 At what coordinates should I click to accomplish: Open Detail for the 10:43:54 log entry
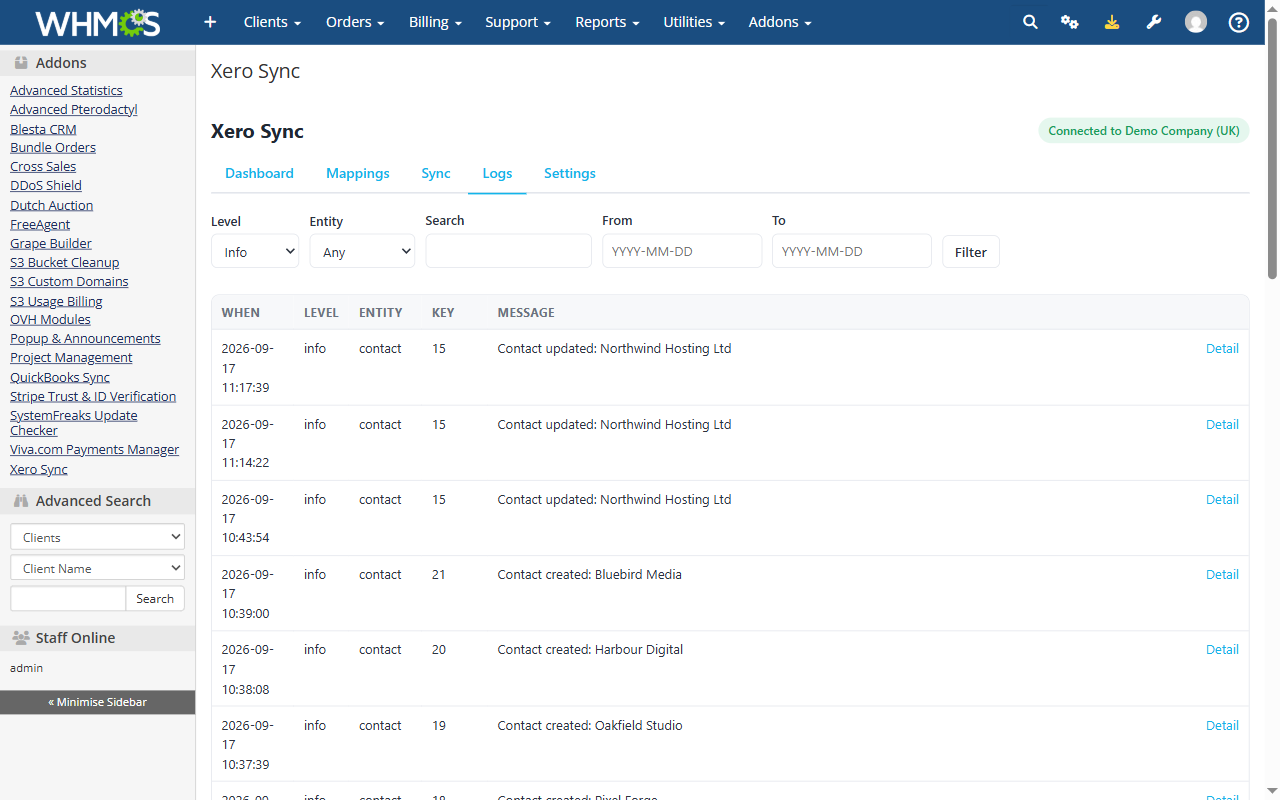pyautogui.click(x=1222, y=499)
